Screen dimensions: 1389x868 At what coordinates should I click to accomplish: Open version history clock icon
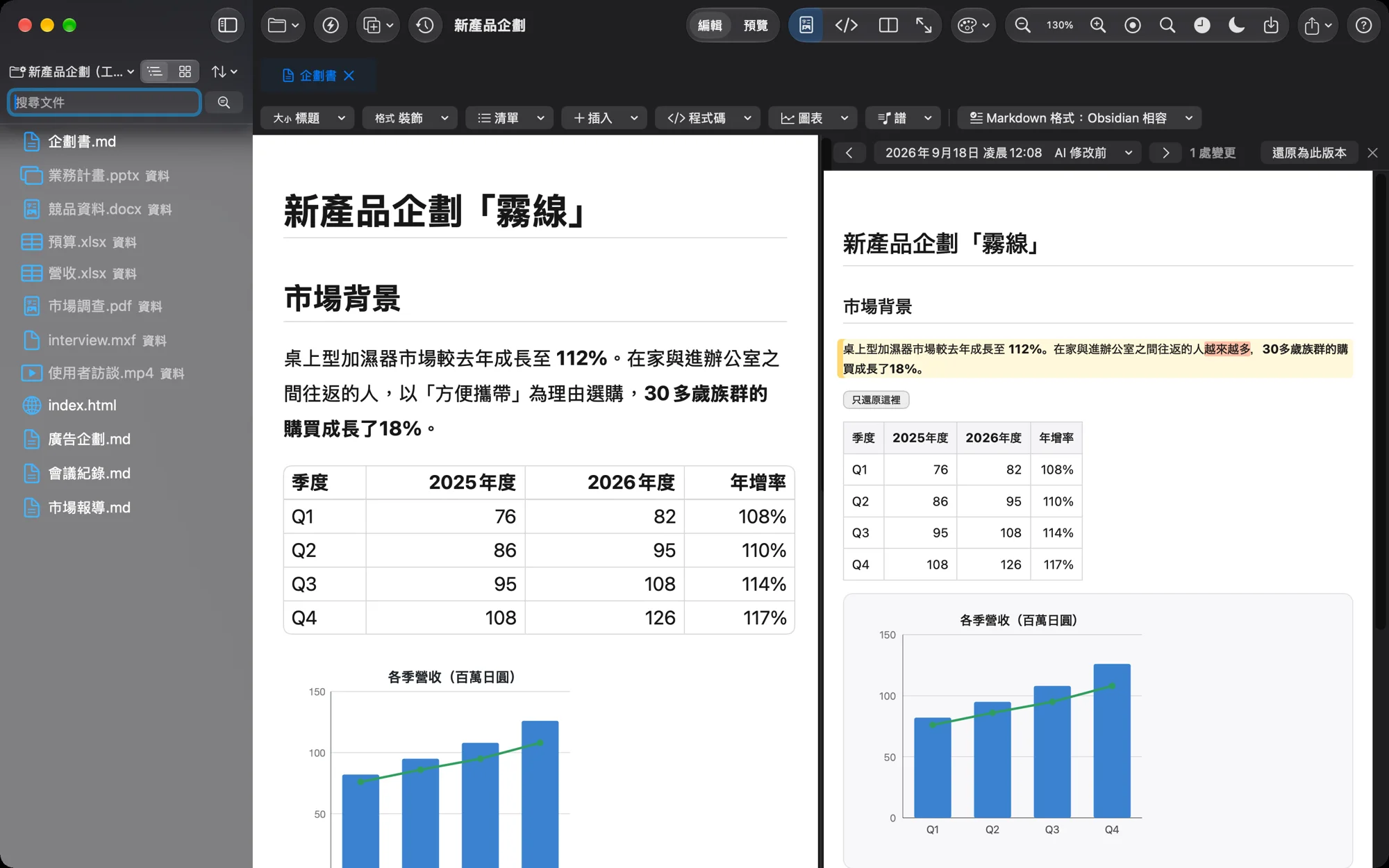pyautogui.click(x=425, y=26)
